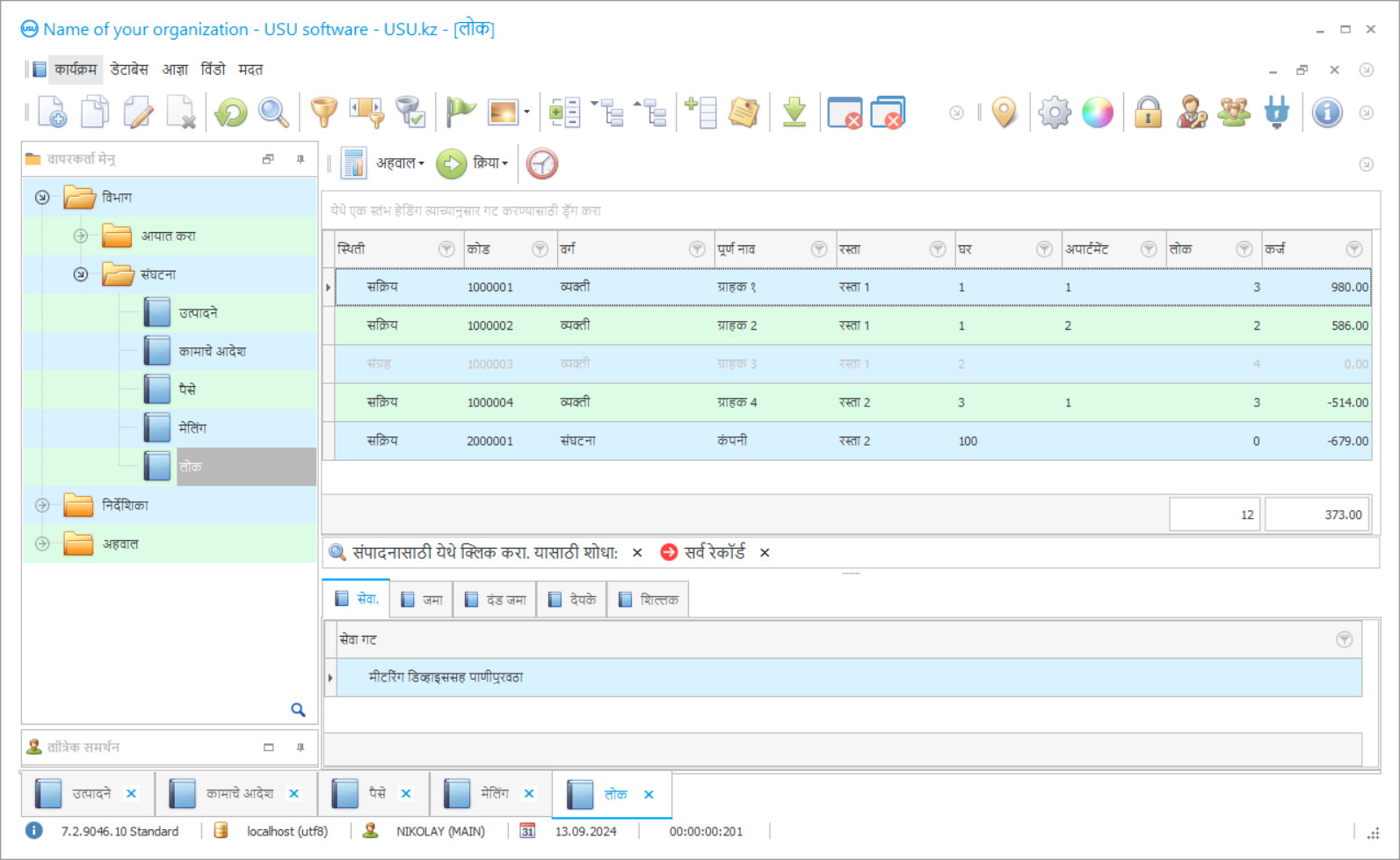Image resolution: width=1400 pixels, height=860 pixels.
Task: Collapse the संघटना folder node
Action: [x=81, y=274]
